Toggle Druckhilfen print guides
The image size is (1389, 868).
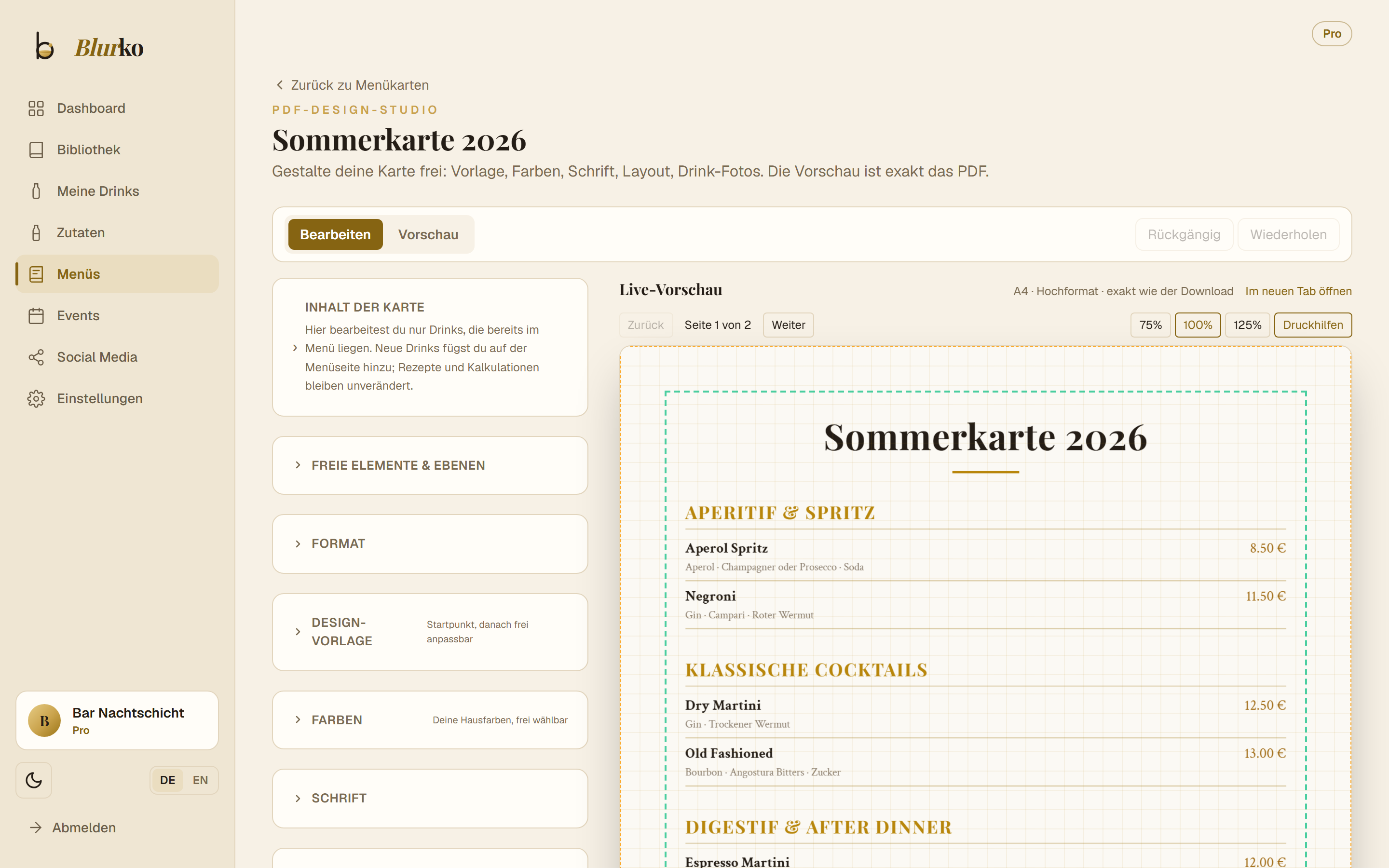1313,325
